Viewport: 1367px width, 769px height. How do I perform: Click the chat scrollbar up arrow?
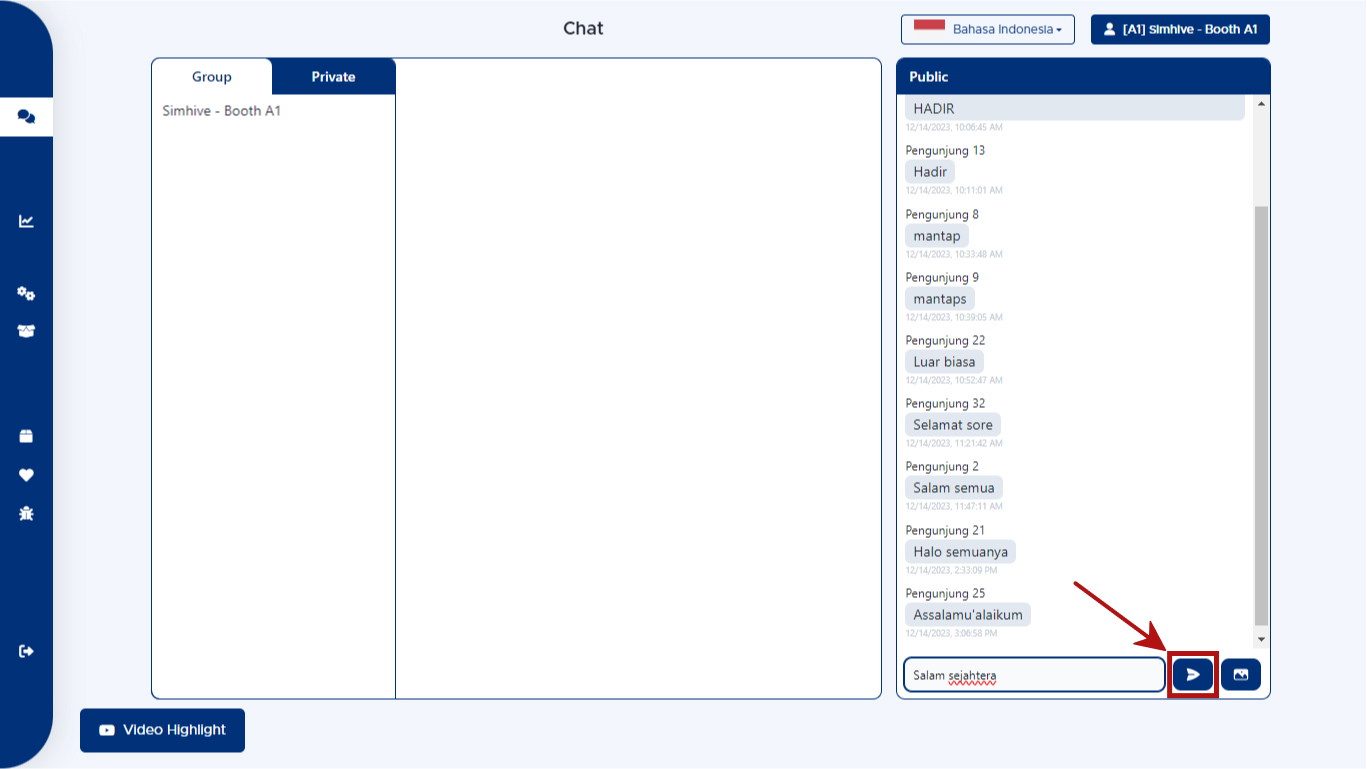(1260, 104)
